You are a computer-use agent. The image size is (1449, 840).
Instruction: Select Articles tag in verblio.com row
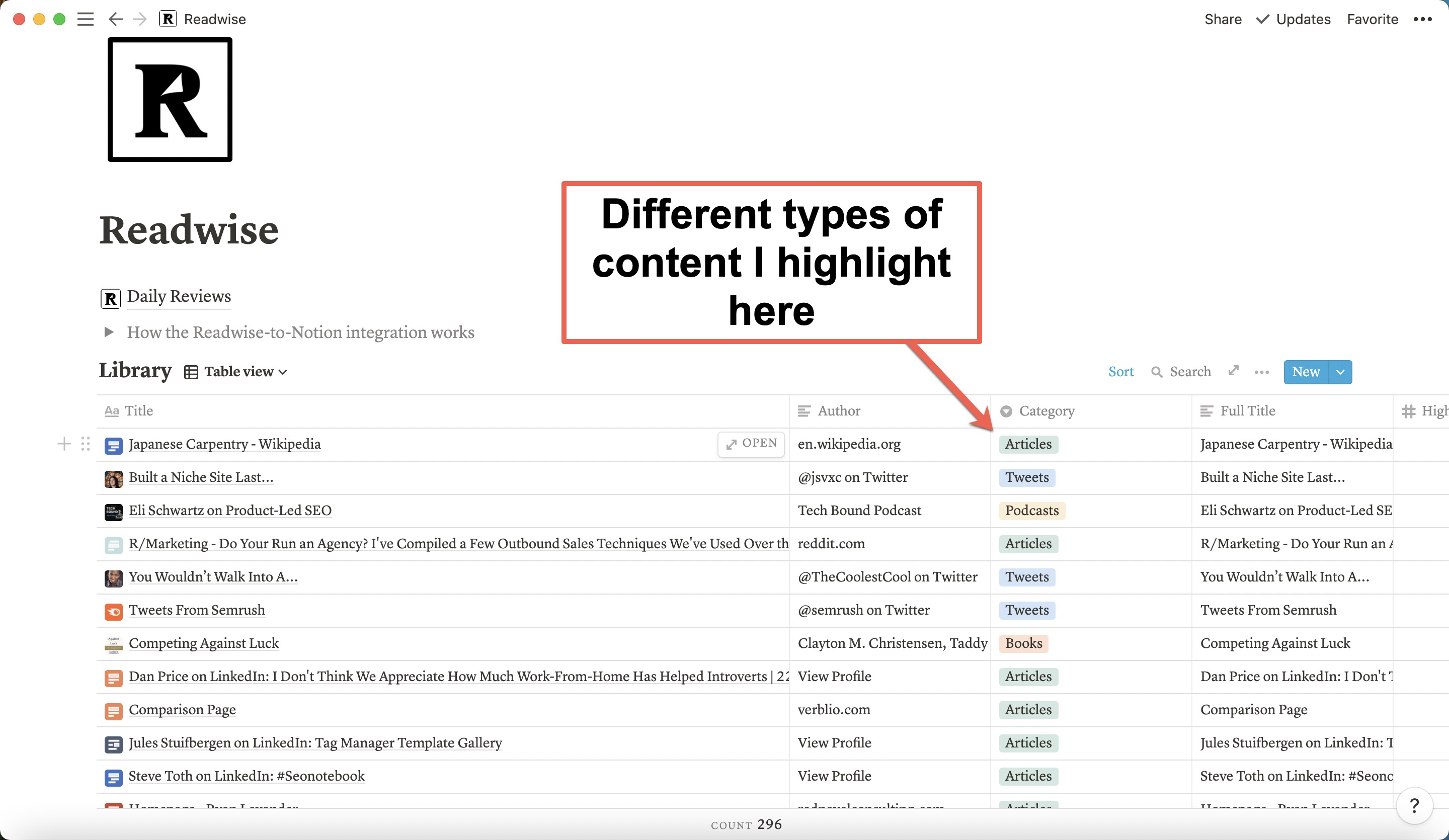point(1028,710)
